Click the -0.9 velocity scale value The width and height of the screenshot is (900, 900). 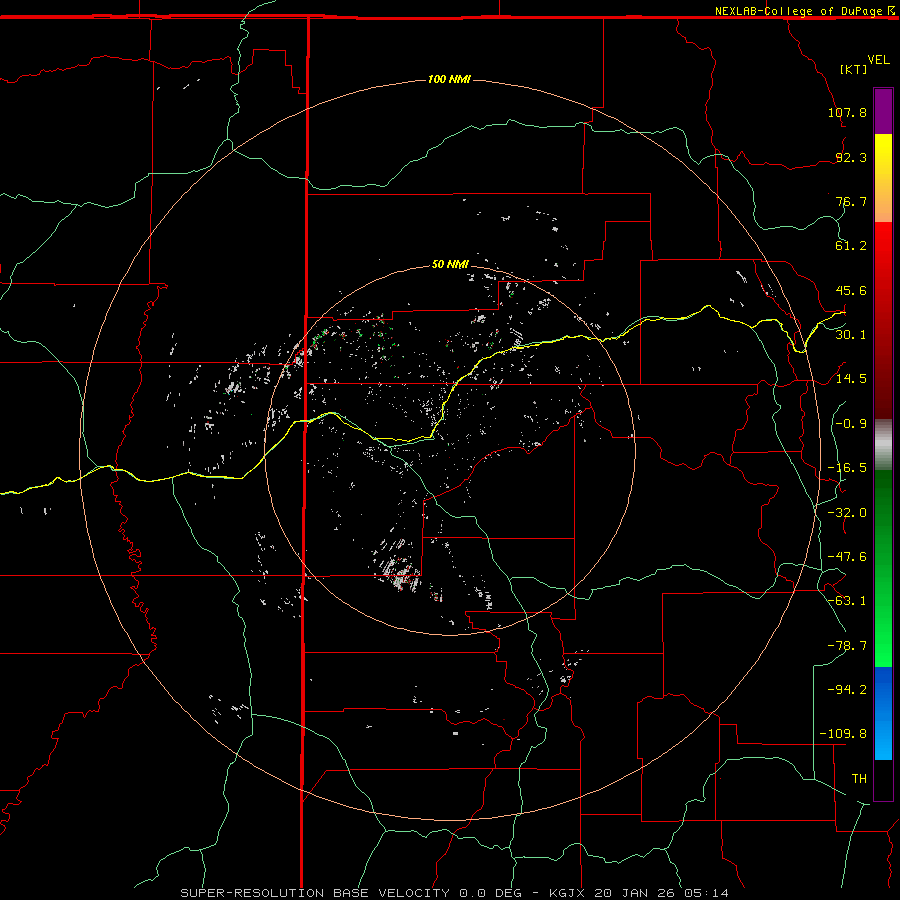point(851,424)
